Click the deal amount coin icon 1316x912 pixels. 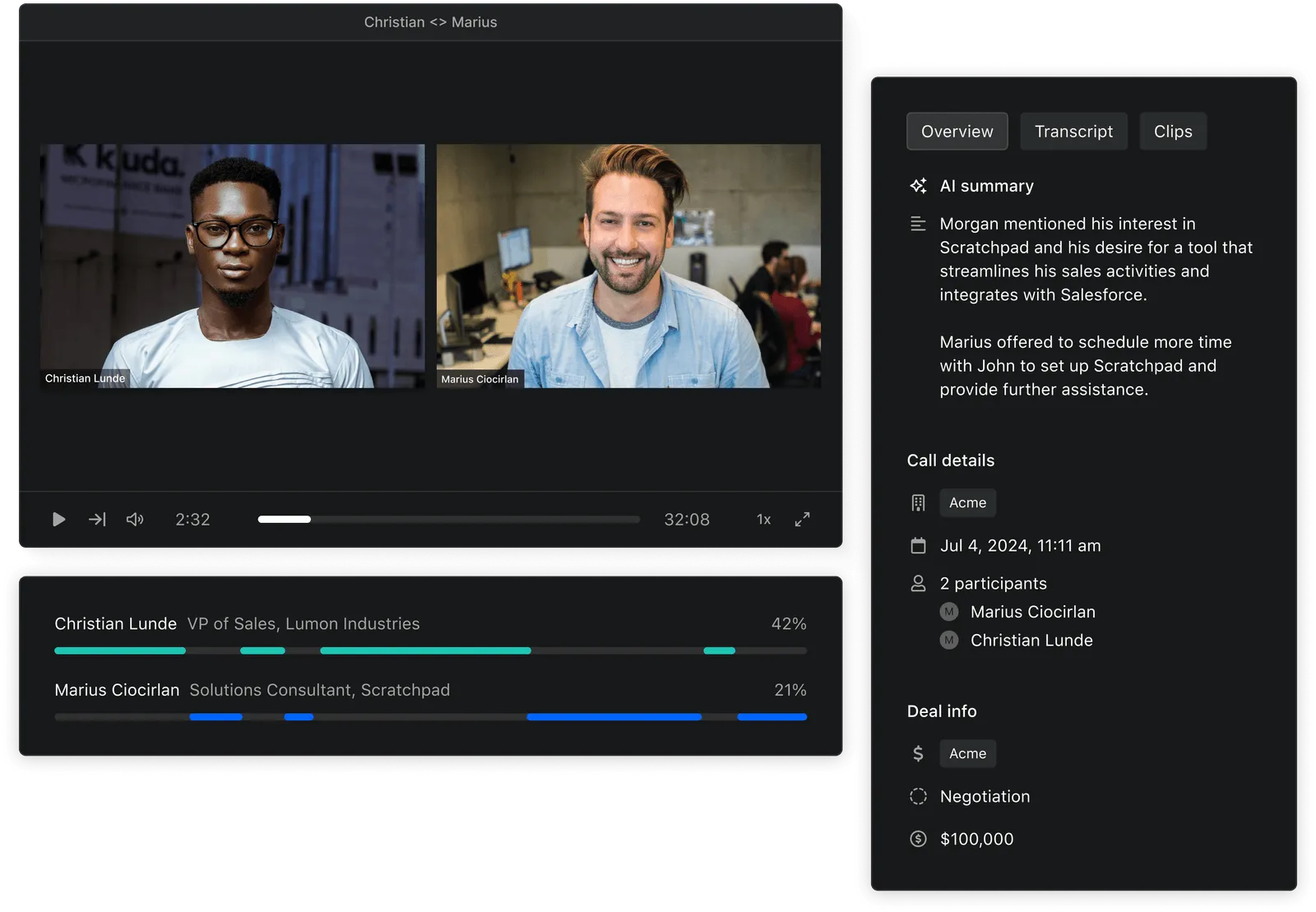coord(919,840)
